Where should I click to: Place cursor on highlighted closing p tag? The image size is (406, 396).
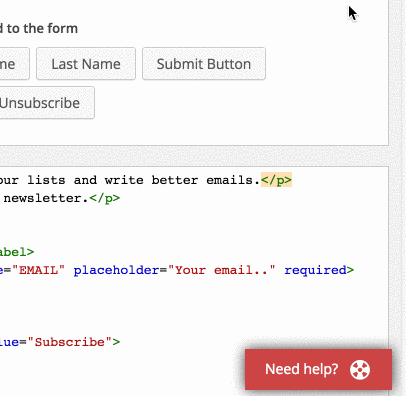click(x=276, y=180)
